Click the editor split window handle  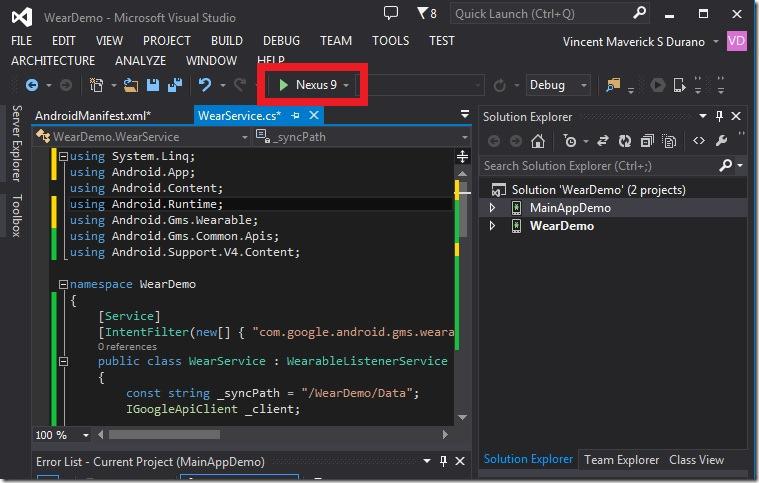[462, 156]
